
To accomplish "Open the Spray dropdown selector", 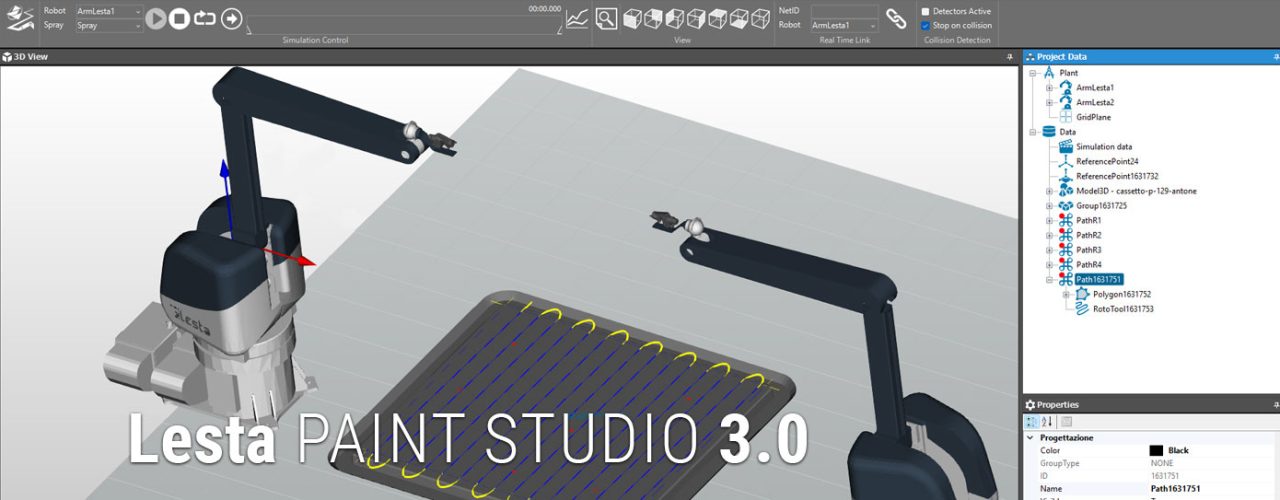I will 109,25.
